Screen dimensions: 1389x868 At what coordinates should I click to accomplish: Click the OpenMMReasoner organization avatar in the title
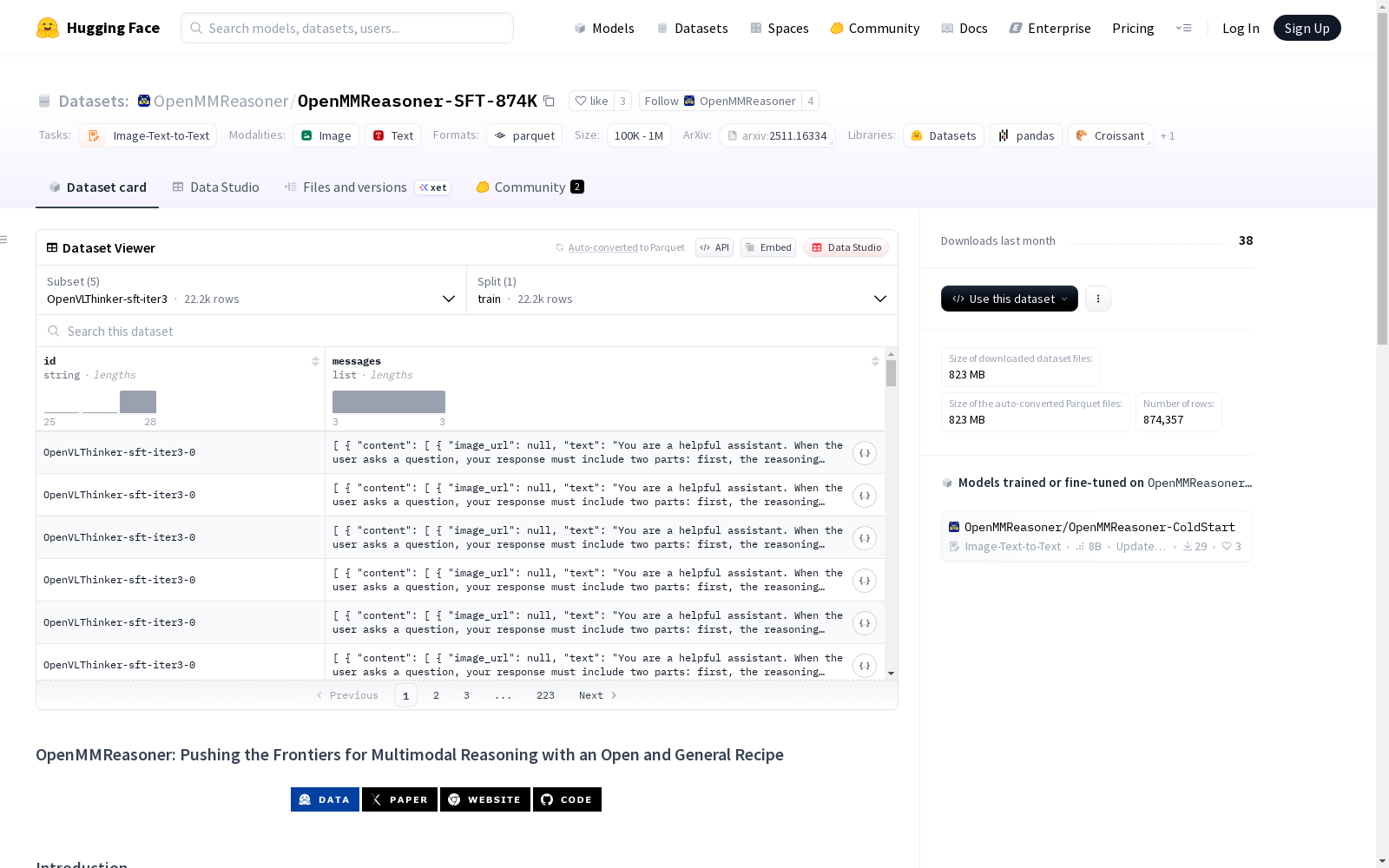coord(144,101)
